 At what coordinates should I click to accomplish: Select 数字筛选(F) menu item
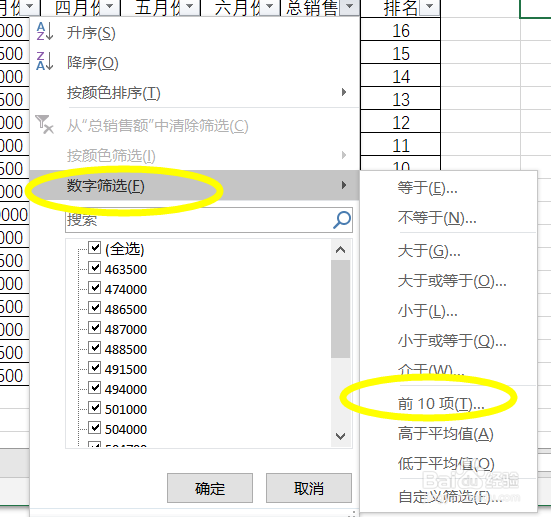(194, 186)
